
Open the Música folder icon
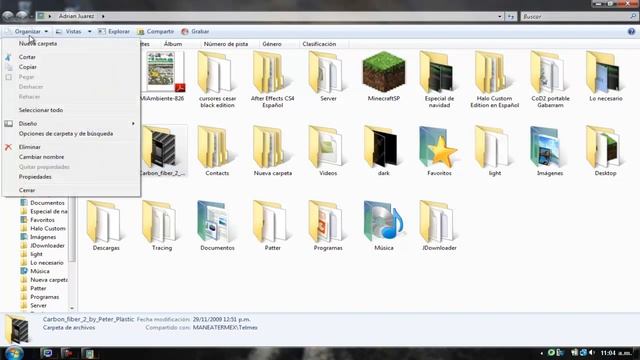coord(384,222)
